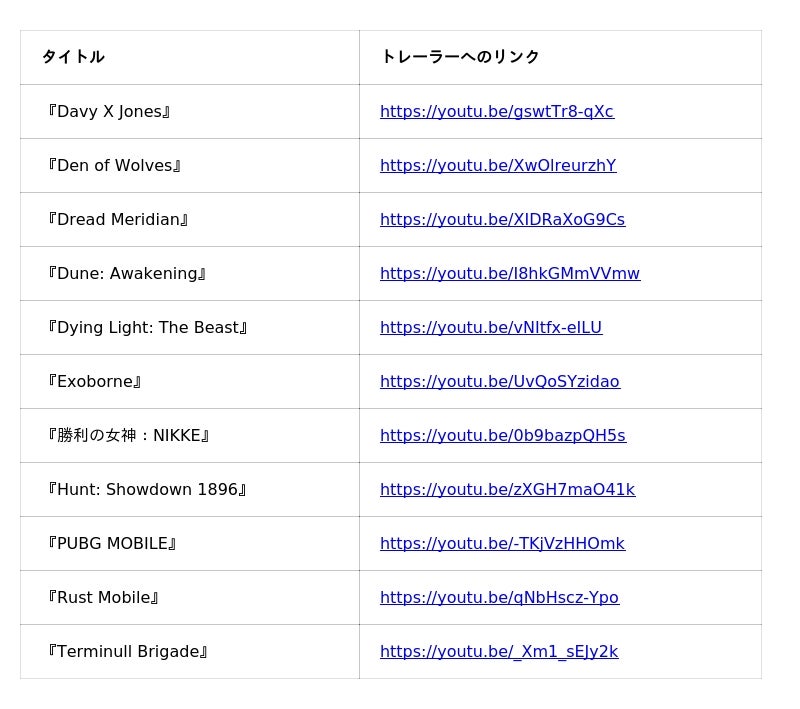The image size is (800, 709).
Task: Click the トレーラーへのリンク column header
Action: (460, 57)
